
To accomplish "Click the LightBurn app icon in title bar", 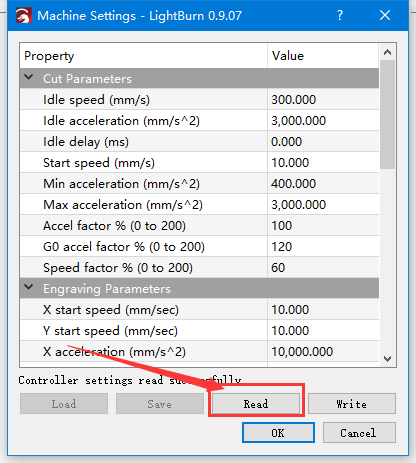I will 24,16.
